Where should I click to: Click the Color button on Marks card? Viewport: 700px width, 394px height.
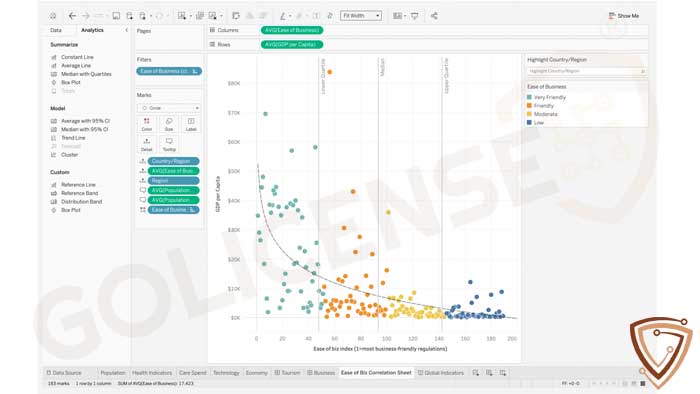click(146, 124)
